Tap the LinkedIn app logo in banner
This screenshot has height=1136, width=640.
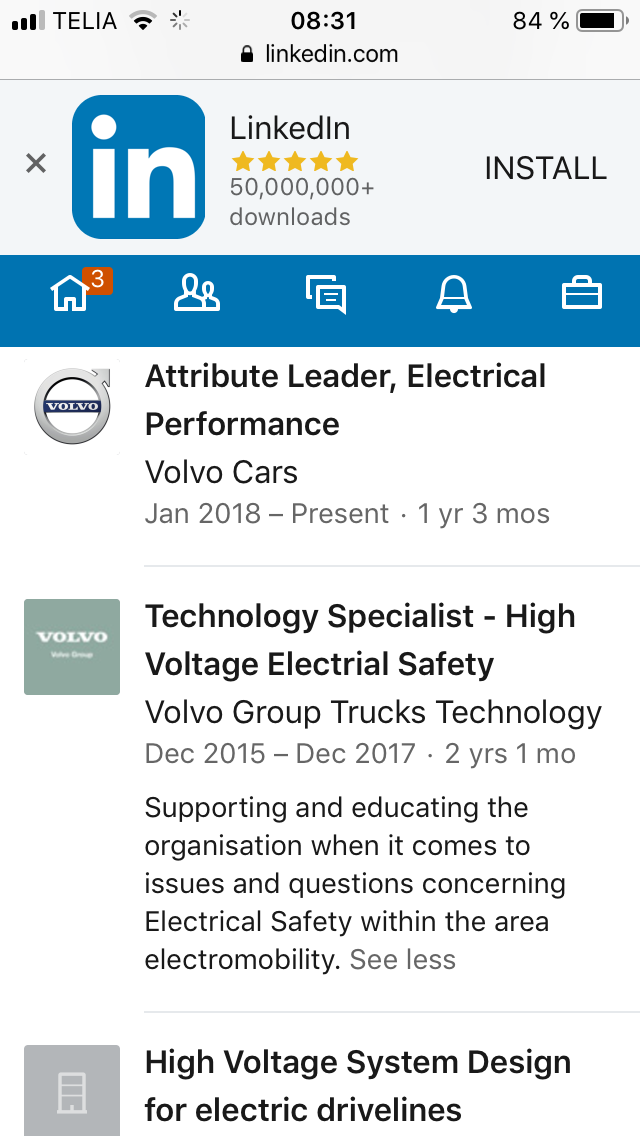pos(138,167)
